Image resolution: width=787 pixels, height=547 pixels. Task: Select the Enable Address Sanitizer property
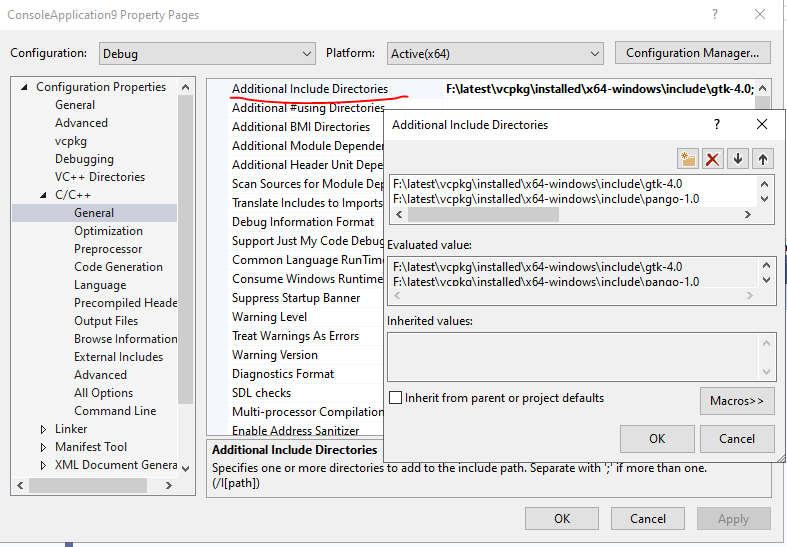click(295, 431)
